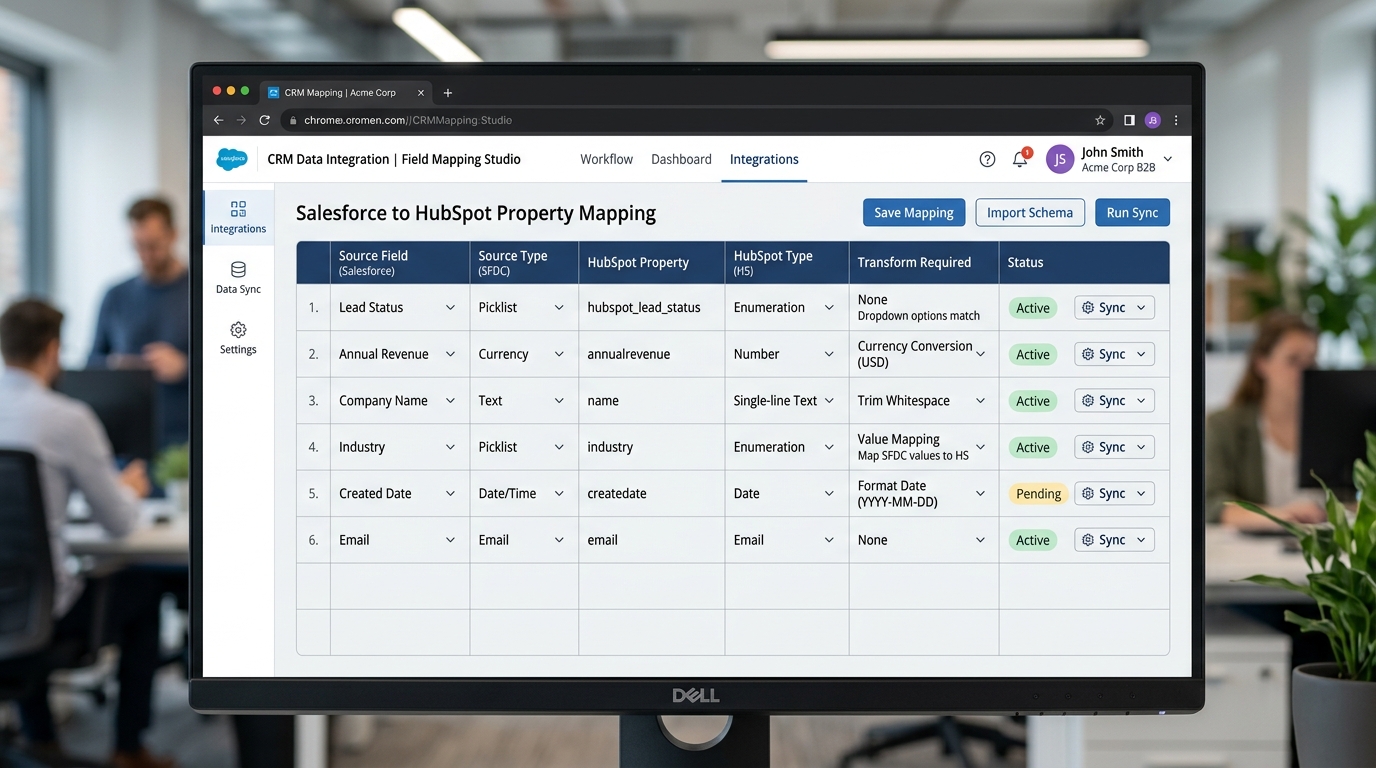Switch to the Dashboard tab
This screenshot has width=1376, height=768.
pyautogui.click(x=681, y=159)
